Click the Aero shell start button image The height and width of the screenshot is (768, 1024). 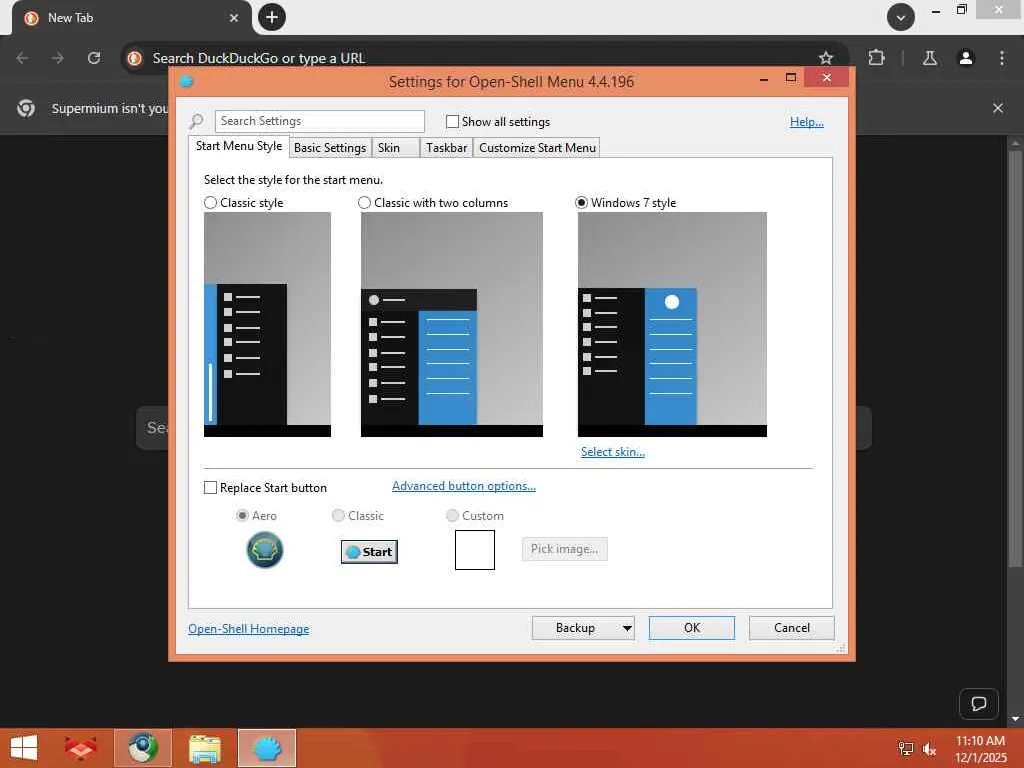(264, 550)
